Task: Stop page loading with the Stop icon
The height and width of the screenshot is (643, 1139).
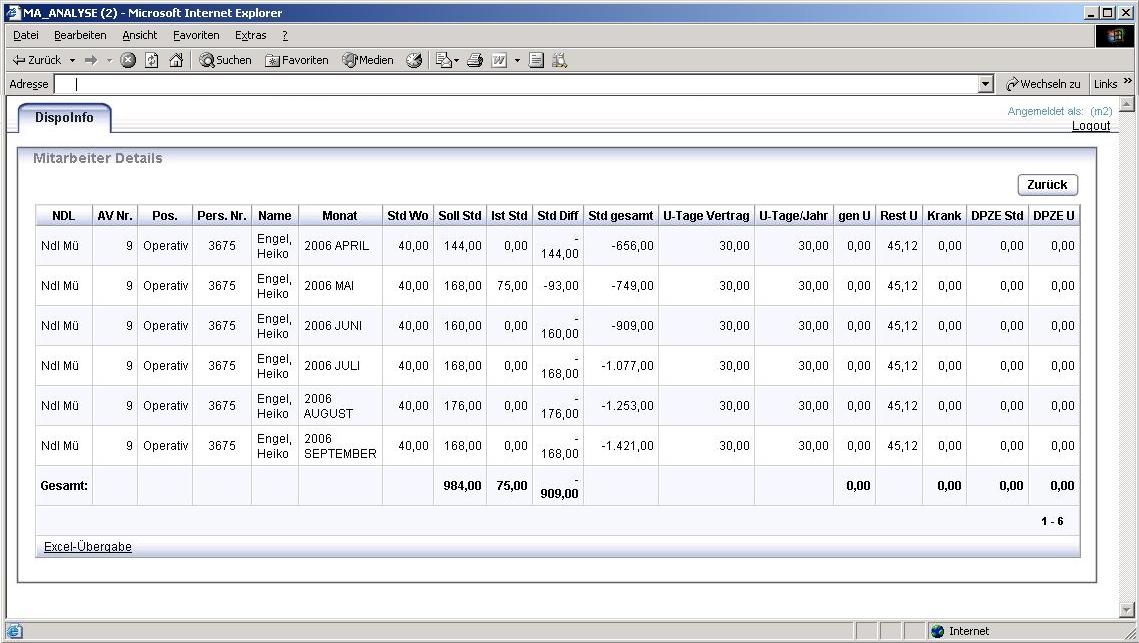Action: (x=128, y=60)
